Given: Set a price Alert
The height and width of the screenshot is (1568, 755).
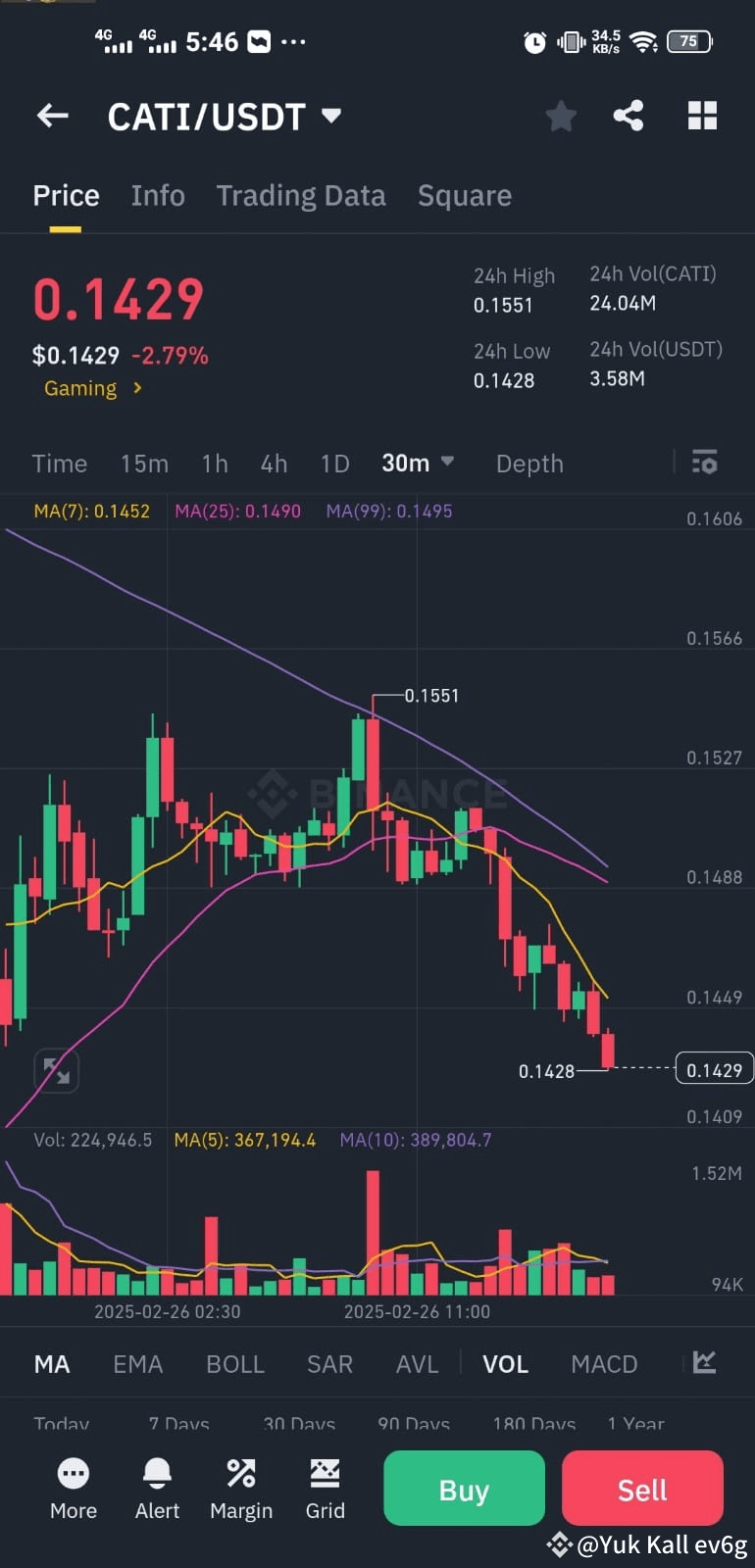Looking at the screenshot, I should pyautogui.click(x=157, y=1488).
